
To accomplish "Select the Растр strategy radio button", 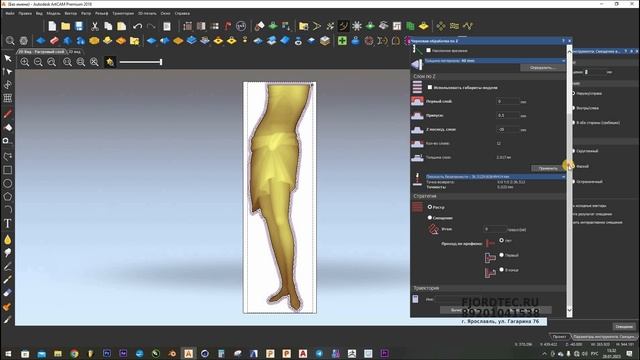I will click(x=430, y=207).
